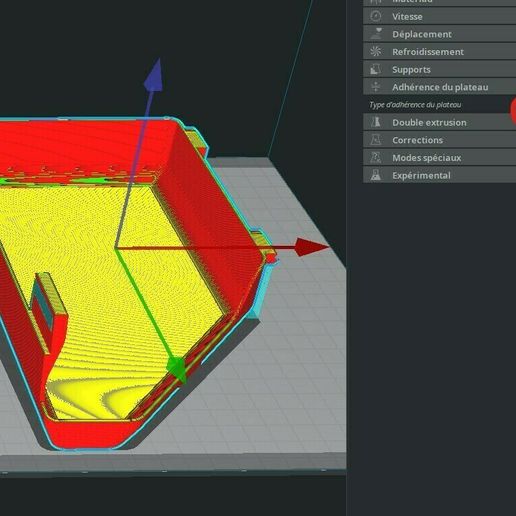Click the Déplacement travel icon
The height and width of the screenshot is (516, 516).
pyautogui.click(x=376, y=34)
